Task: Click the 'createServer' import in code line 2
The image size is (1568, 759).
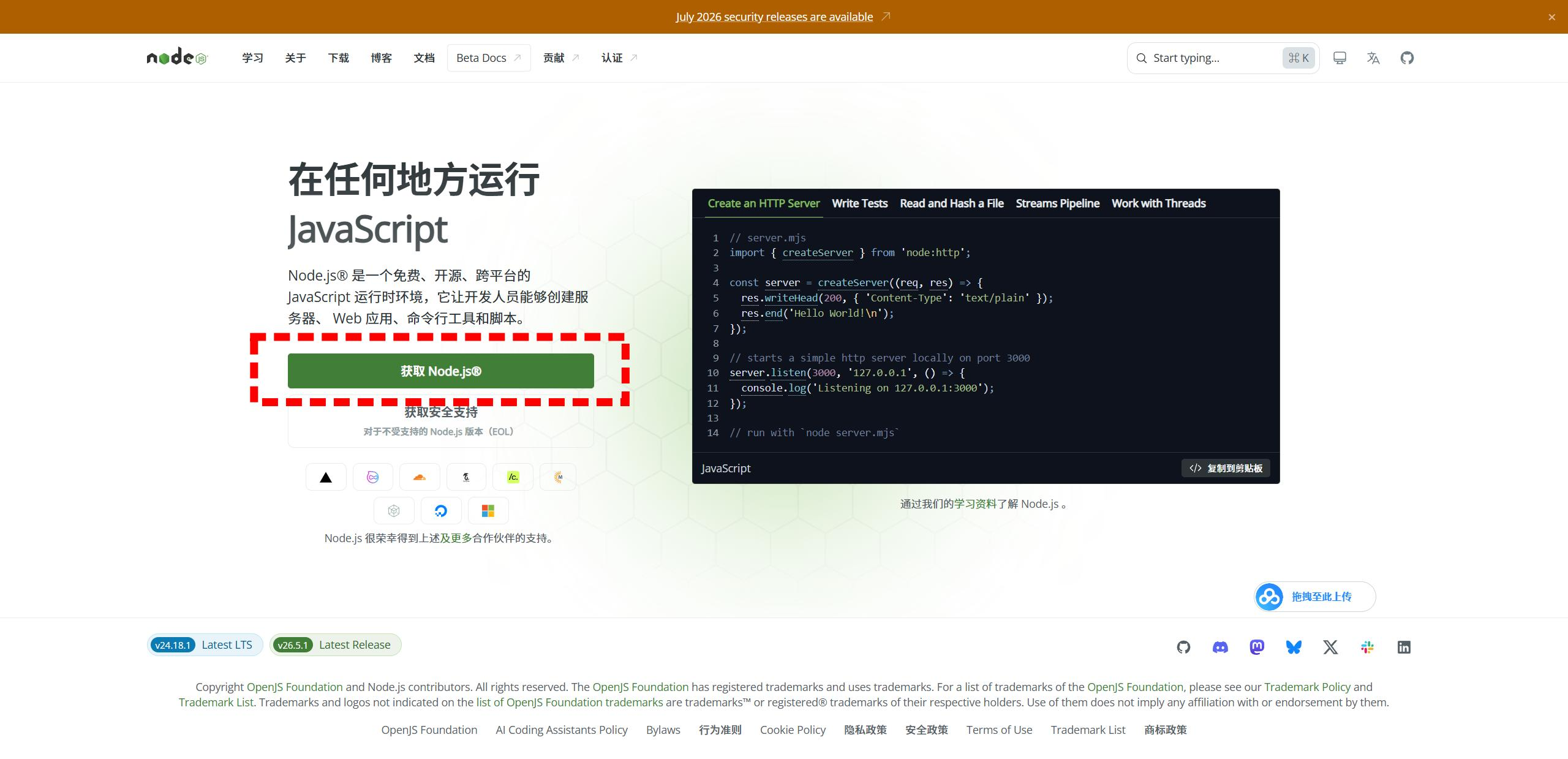Action: click(818, 252)
